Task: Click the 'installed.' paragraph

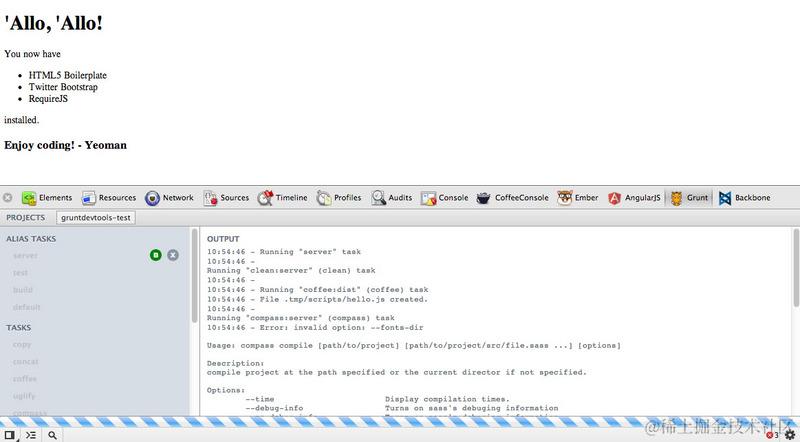Action: pyautogui.click(x=21, y=120)
